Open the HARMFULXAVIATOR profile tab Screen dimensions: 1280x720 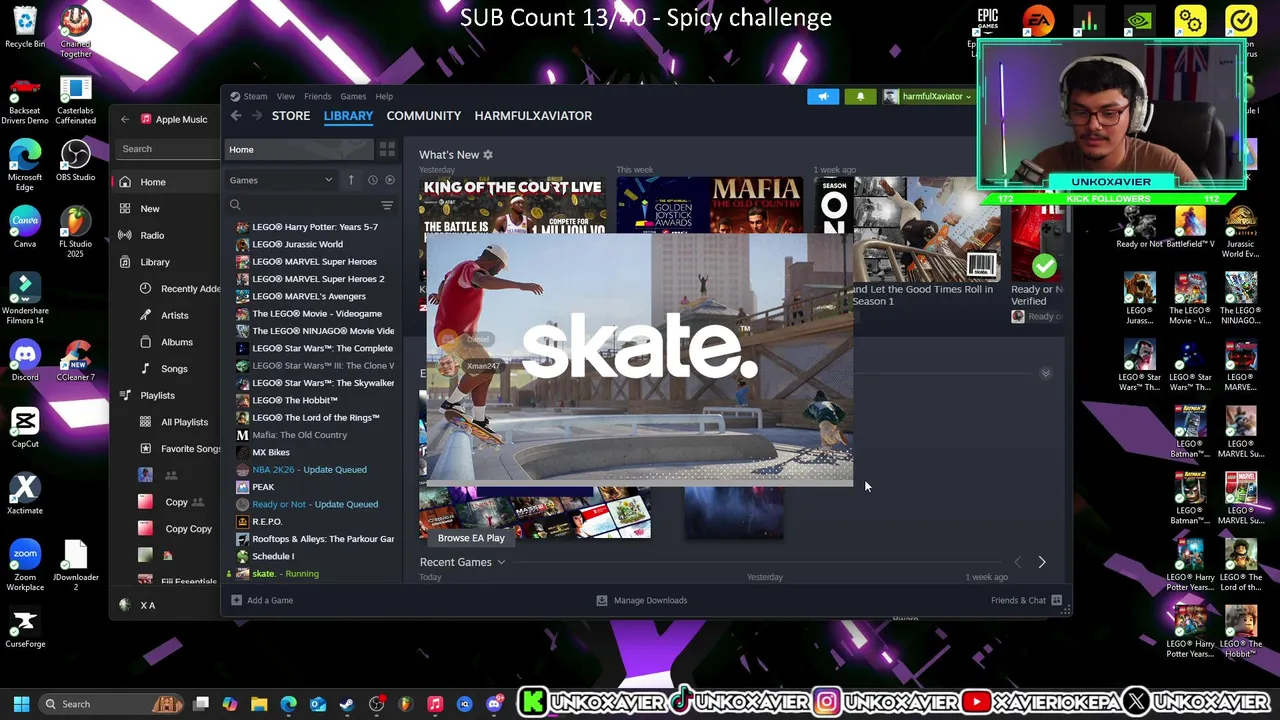click(533, 116)
